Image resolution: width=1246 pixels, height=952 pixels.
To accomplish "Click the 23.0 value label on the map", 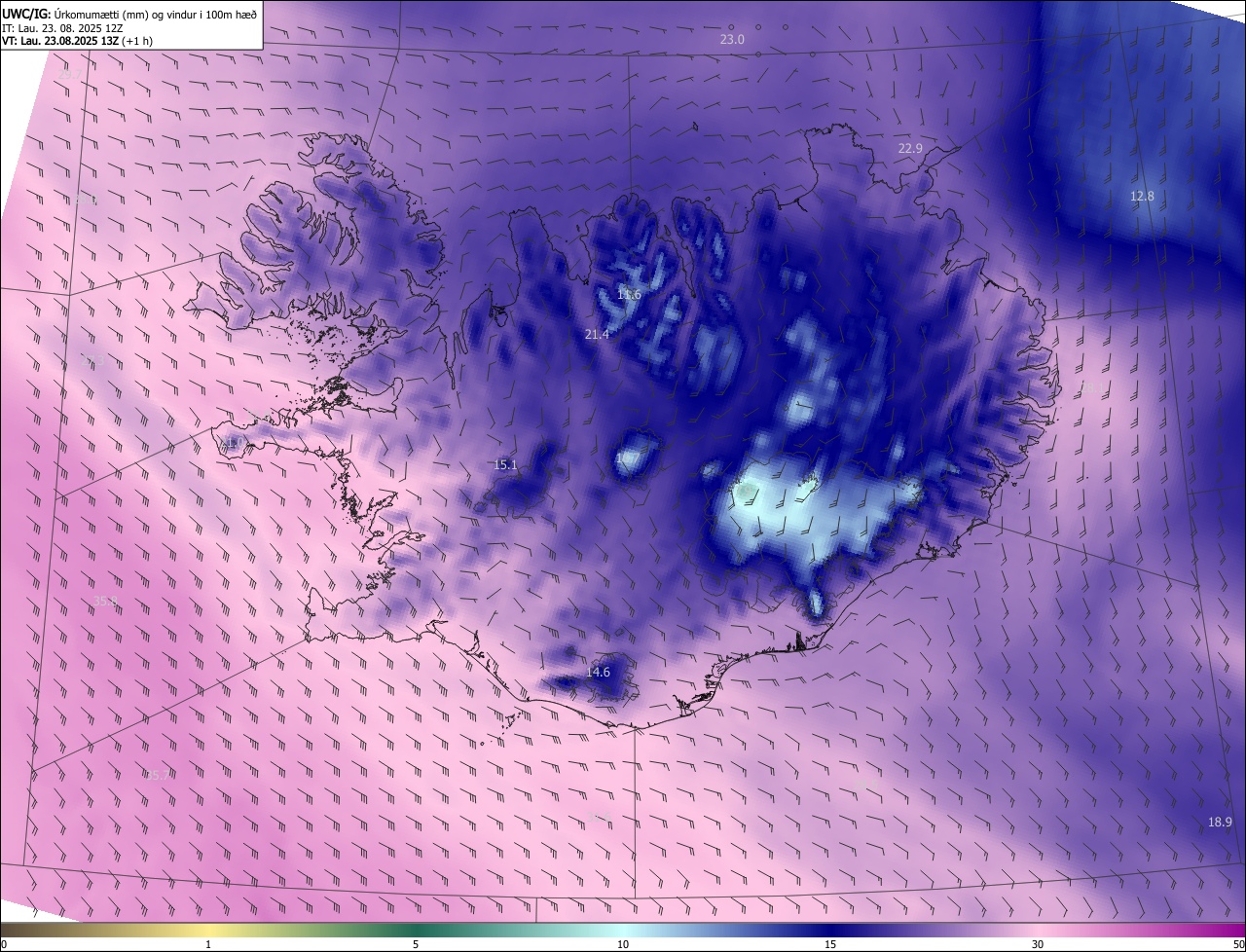I will coord(732,40).
